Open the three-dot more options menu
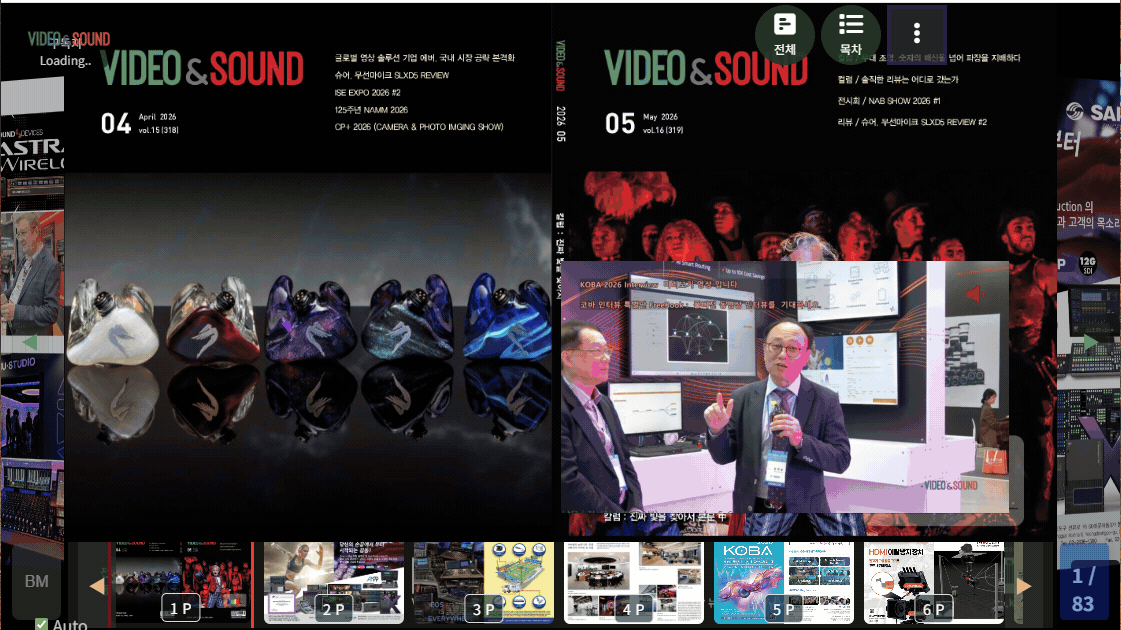 (917, 34)
